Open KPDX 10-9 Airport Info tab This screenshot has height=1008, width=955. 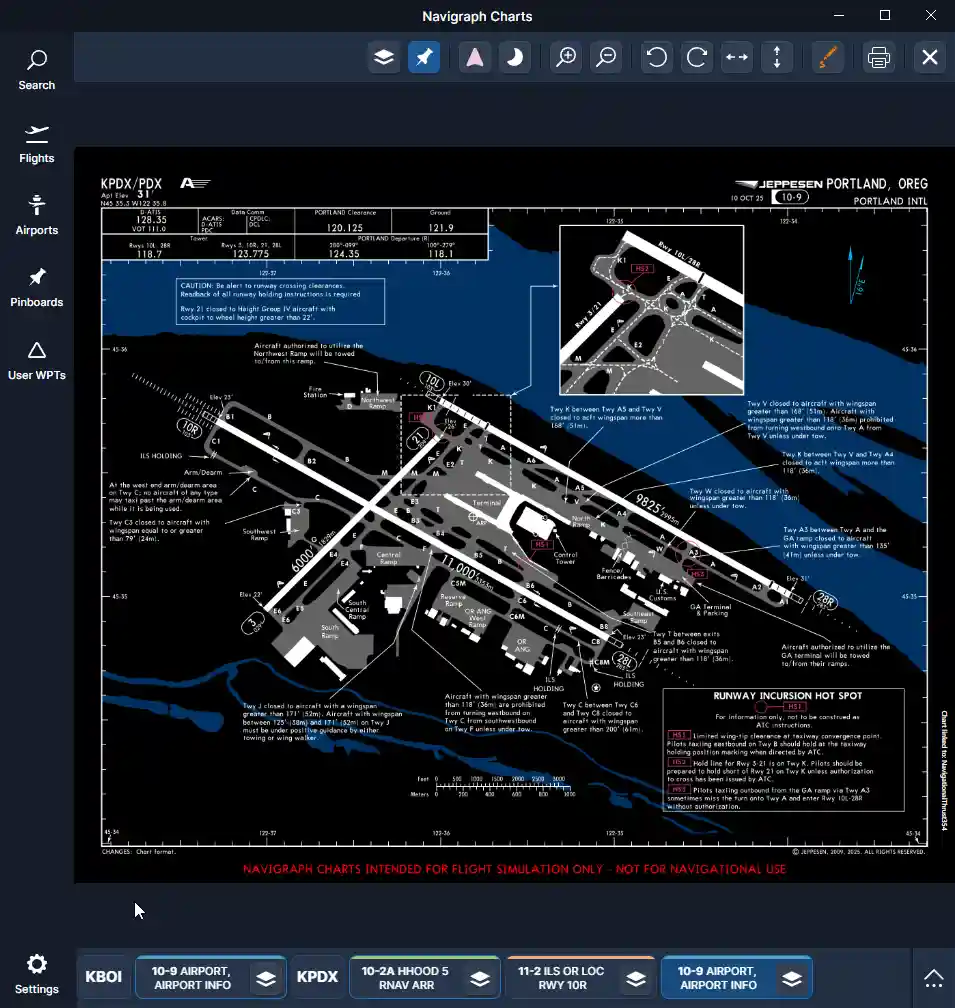718,978
